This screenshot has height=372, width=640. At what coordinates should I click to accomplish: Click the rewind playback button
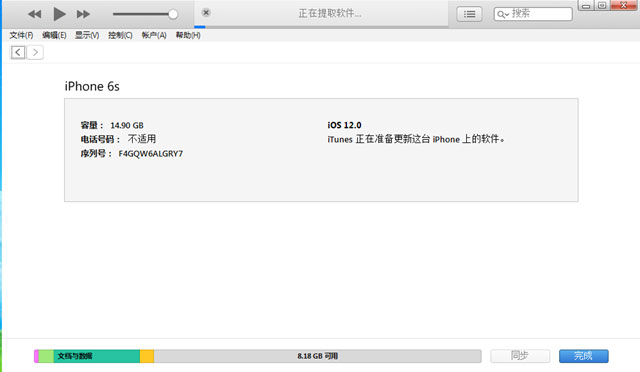pos(35,14)
